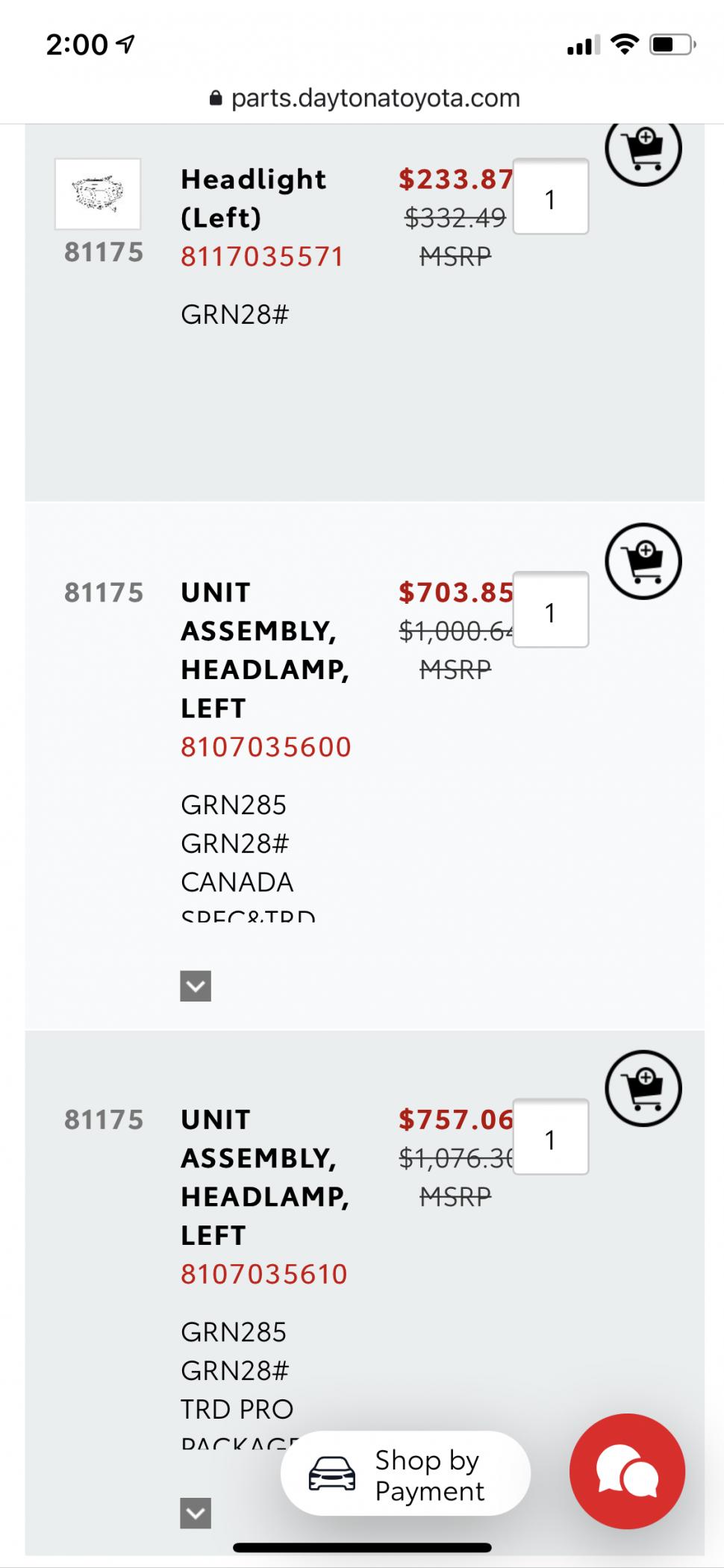Tap the location arrow next to time
The image size is (724, 1568).
127,45
